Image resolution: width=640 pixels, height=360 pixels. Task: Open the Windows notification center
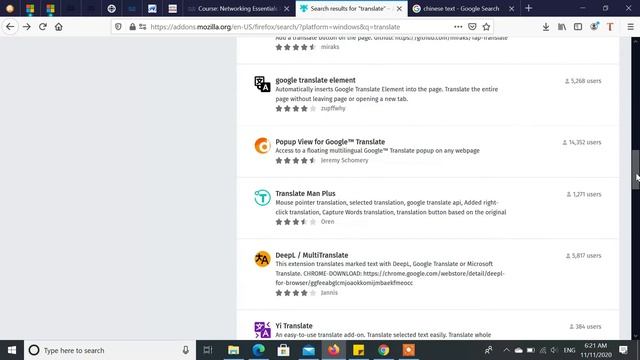623,350
